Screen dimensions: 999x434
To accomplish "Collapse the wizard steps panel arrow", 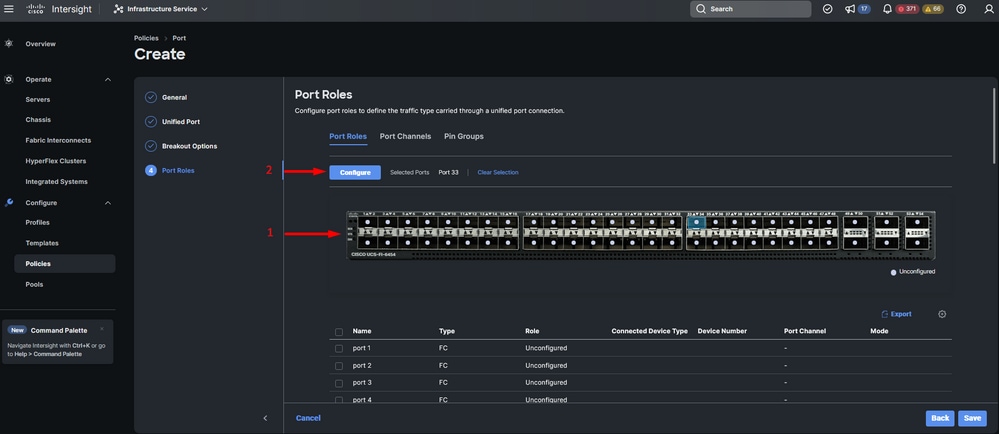I will click(266, 418).
